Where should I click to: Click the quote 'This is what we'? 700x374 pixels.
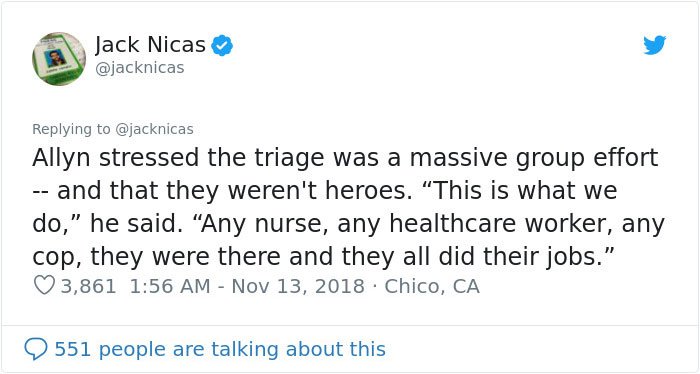pos(520,191)
